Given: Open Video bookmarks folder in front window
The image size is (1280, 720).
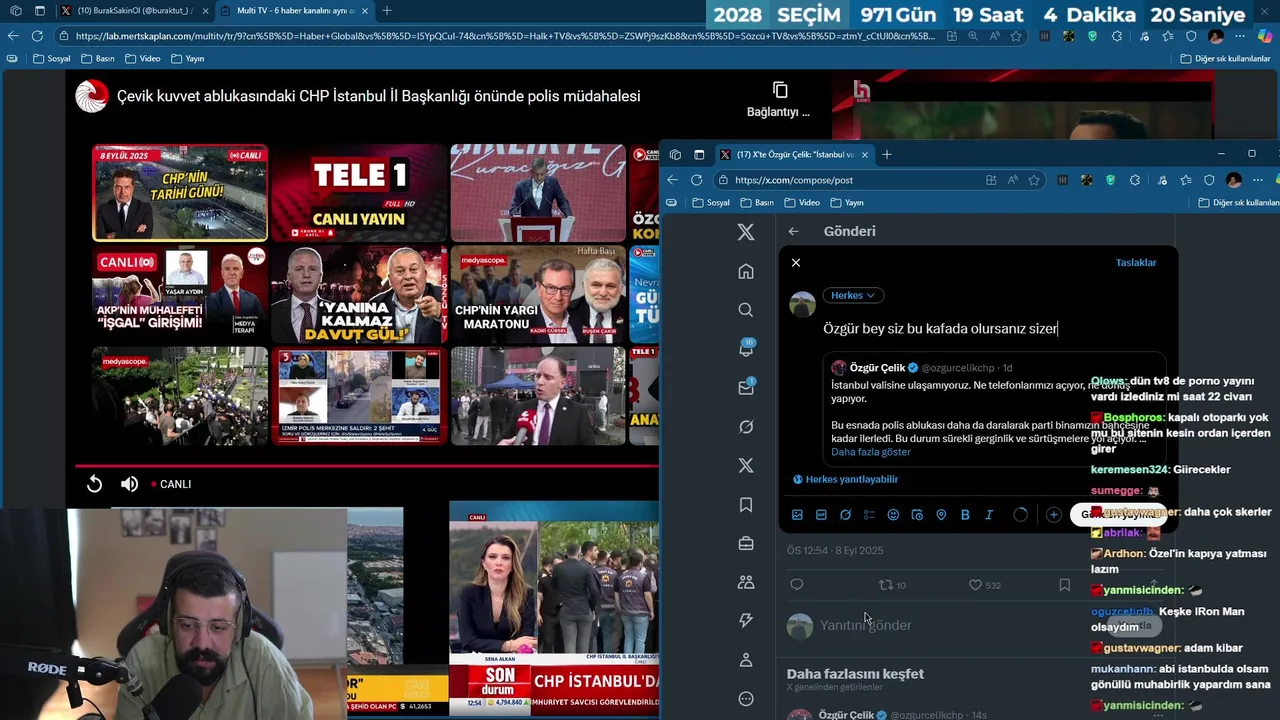Looking at the screenshot, I should pos(803,202).
